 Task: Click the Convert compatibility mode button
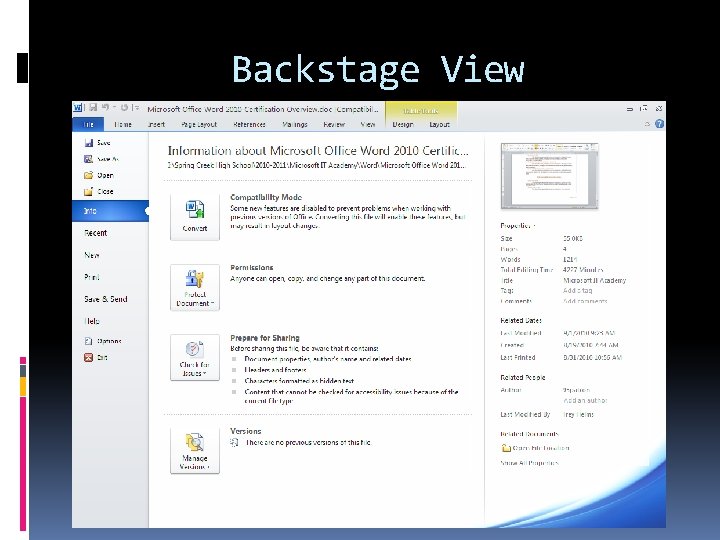195,217
